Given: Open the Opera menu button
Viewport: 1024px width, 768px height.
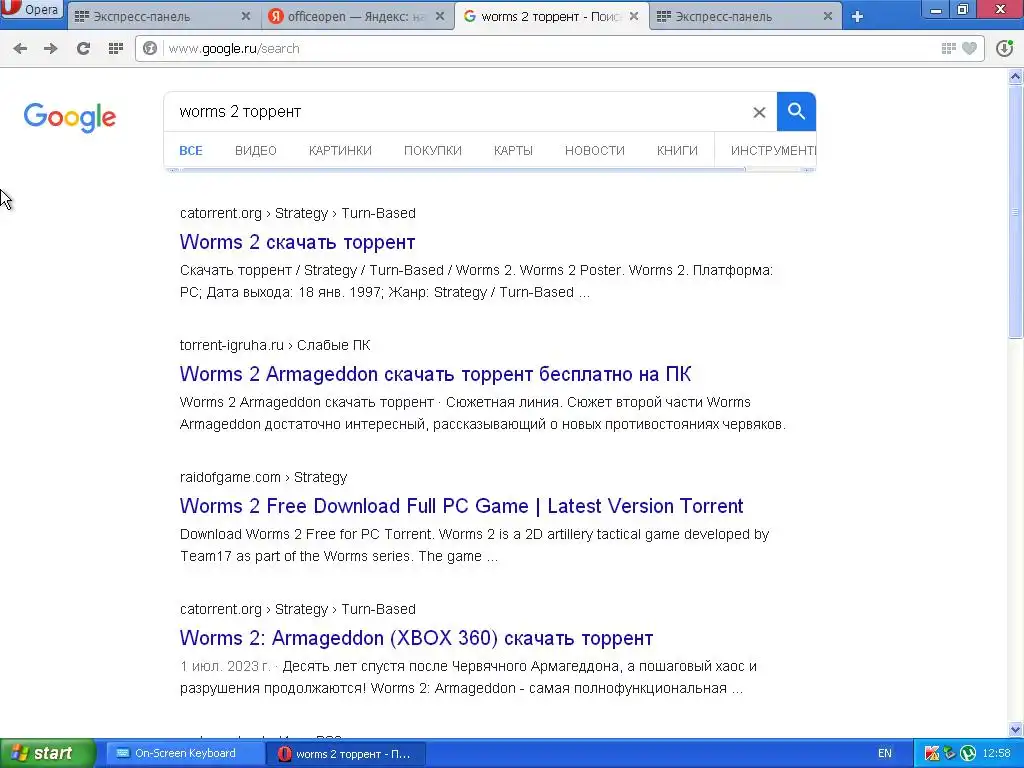Looking at the screenshot, I should (31, 10).
